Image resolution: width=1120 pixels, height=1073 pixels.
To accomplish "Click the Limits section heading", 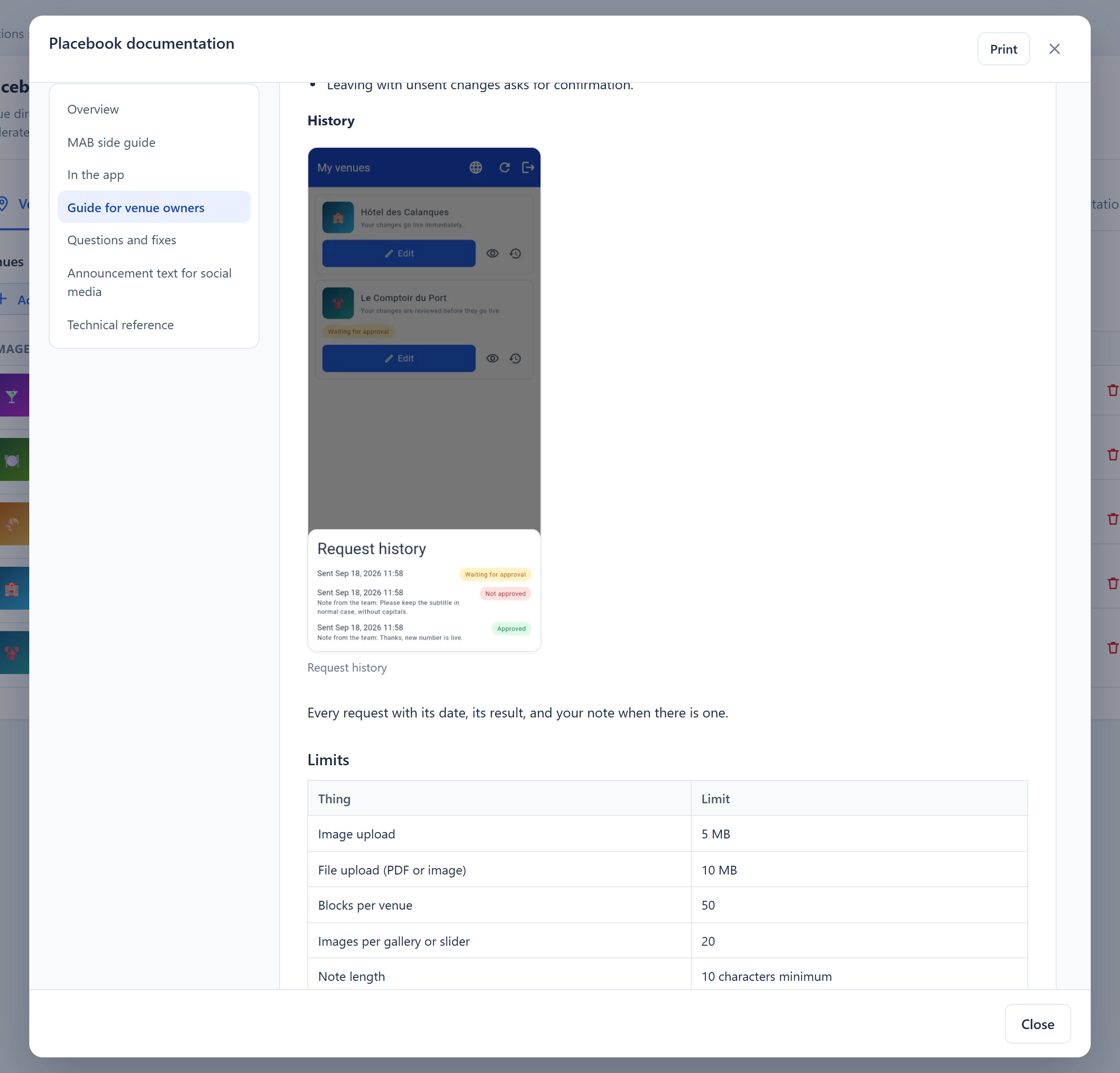I will click(328, 759).
